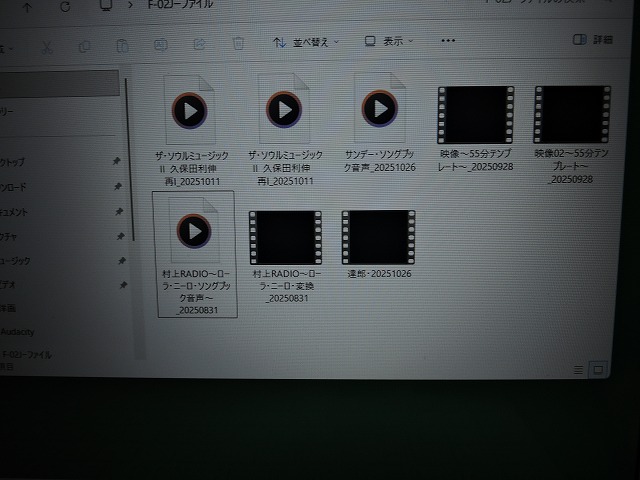This screenshot has height=480, width=640.
Task: Select 映像02～55分テンプレート～_20250928 video thumbnail
Action: click(572, 114)
